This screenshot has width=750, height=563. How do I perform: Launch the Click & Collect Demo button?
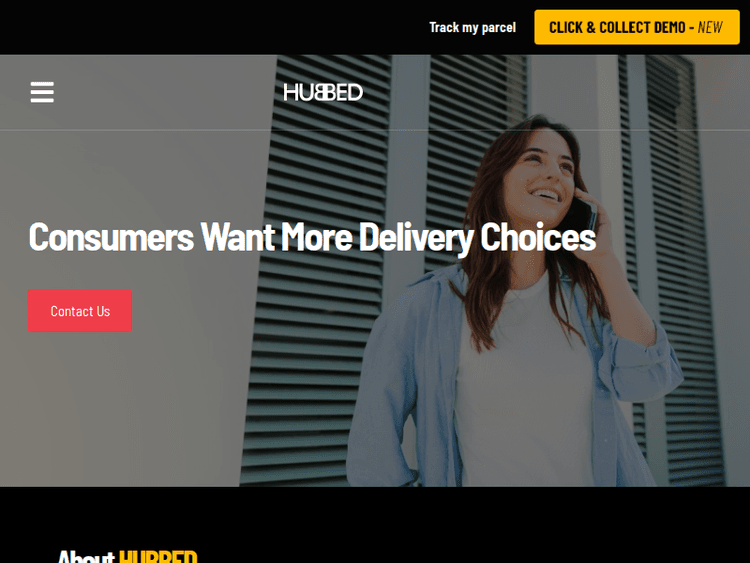click(637, 27)
